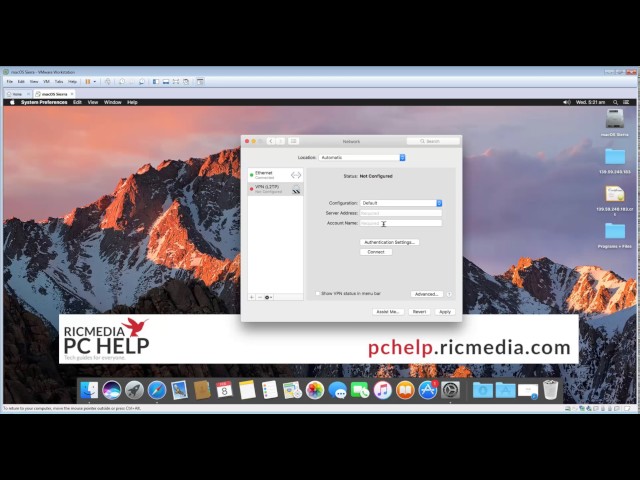Open macOS Edit menu
Viewport: 640px width, 480px height.
coord(77,102)
